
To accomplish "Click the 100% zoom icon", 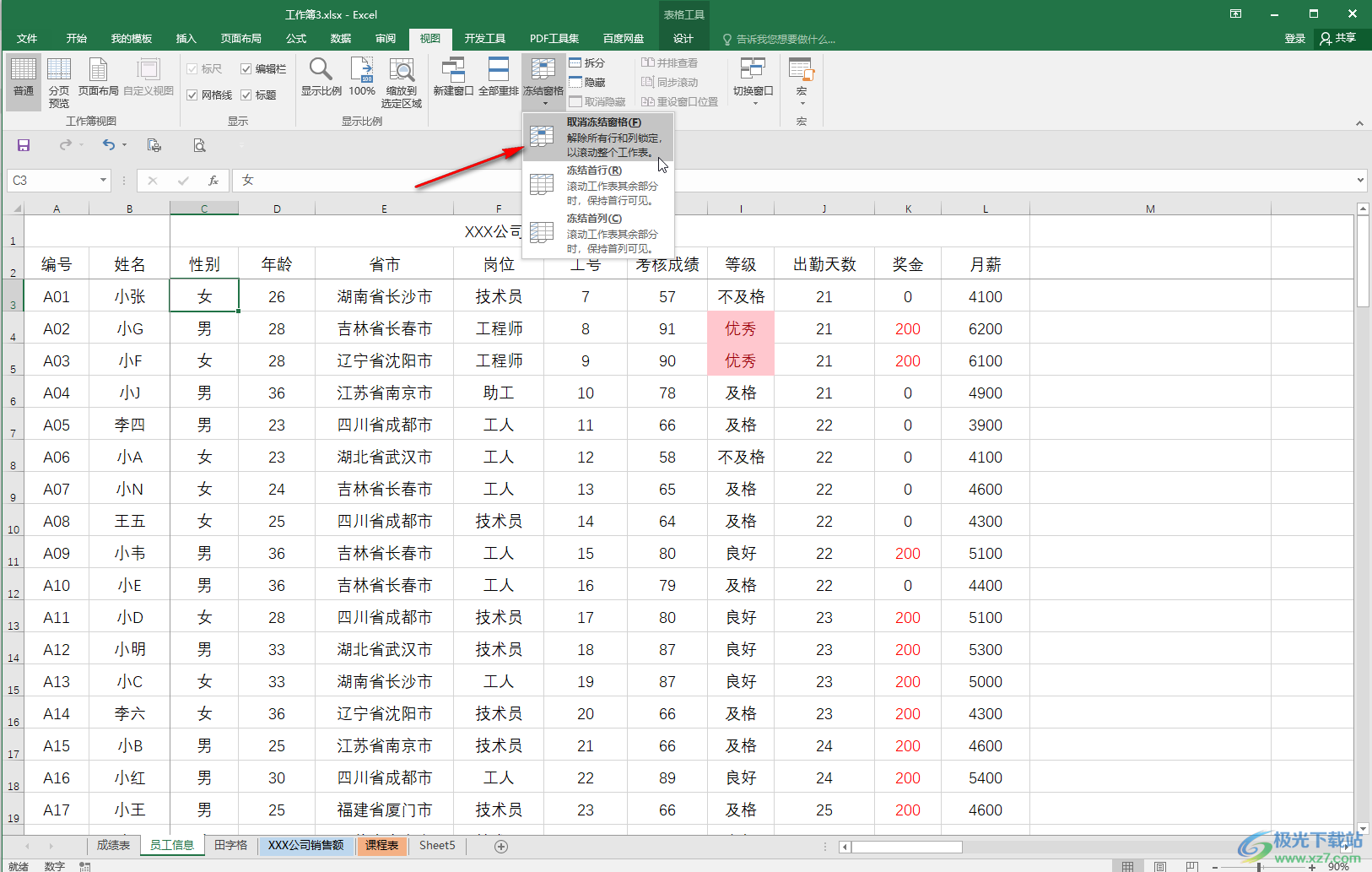I will 362,77.
